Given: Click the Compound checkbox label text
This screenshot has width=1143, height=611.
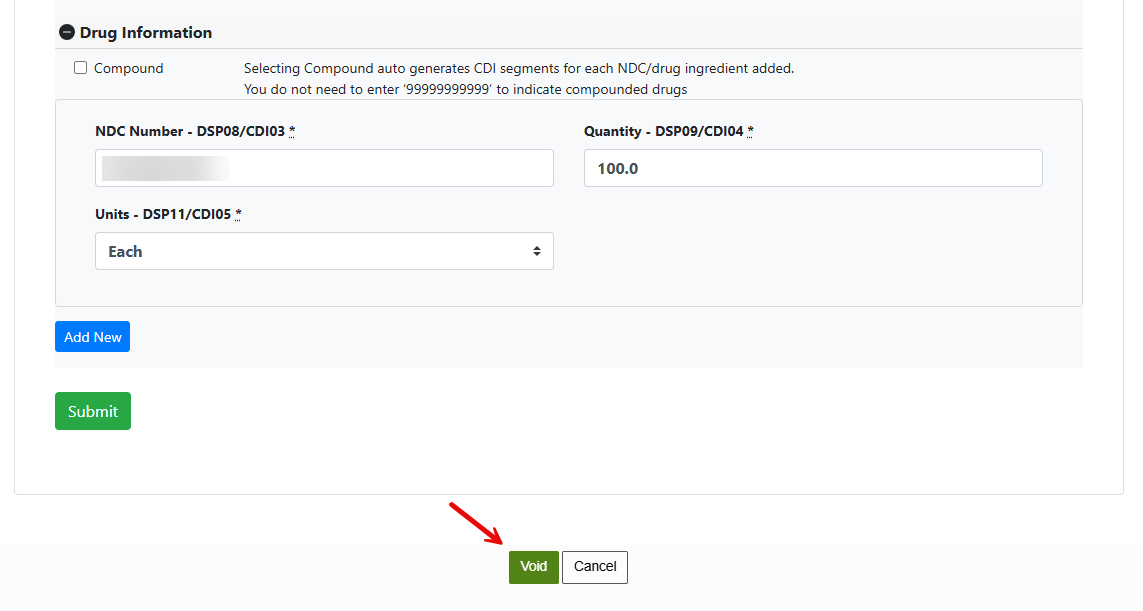Looking at the screenshot, I should tap(128, 68).
